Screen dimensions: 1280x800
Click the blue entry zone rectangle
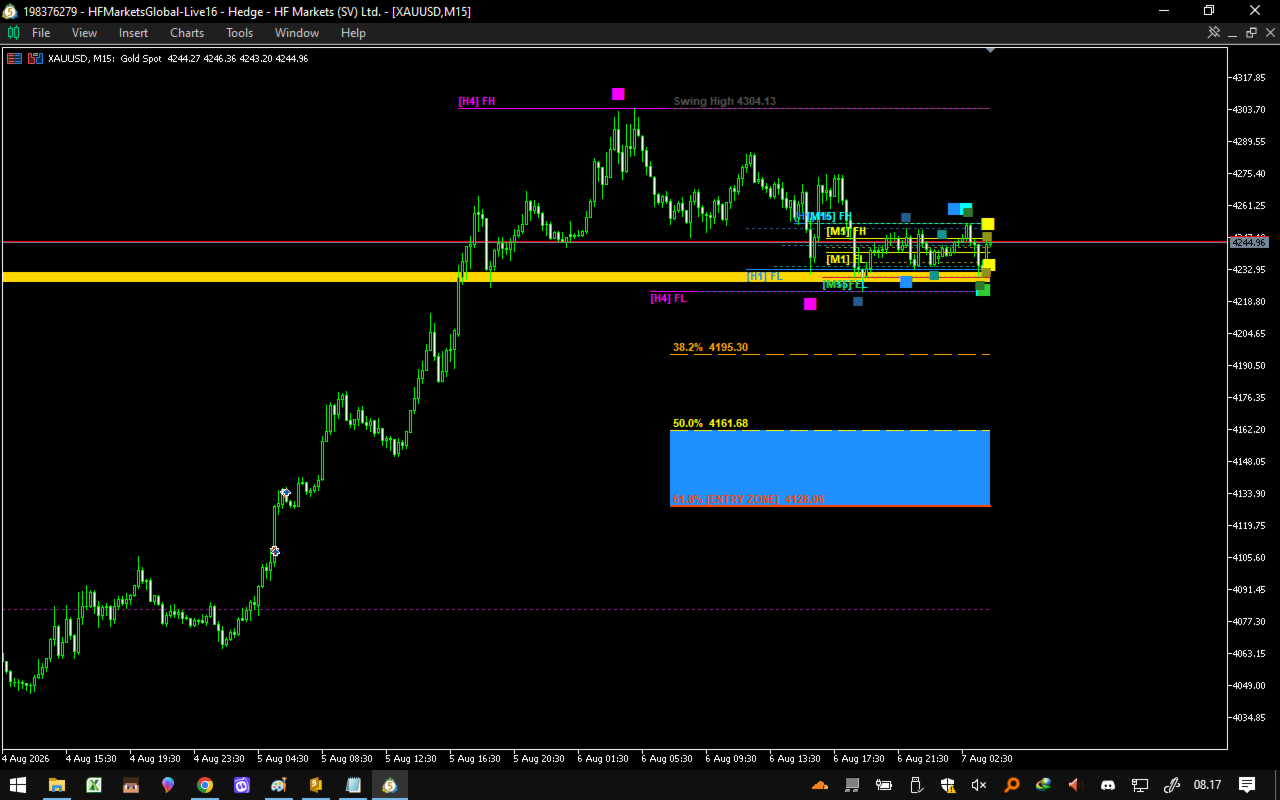click(x=830, y=468)
